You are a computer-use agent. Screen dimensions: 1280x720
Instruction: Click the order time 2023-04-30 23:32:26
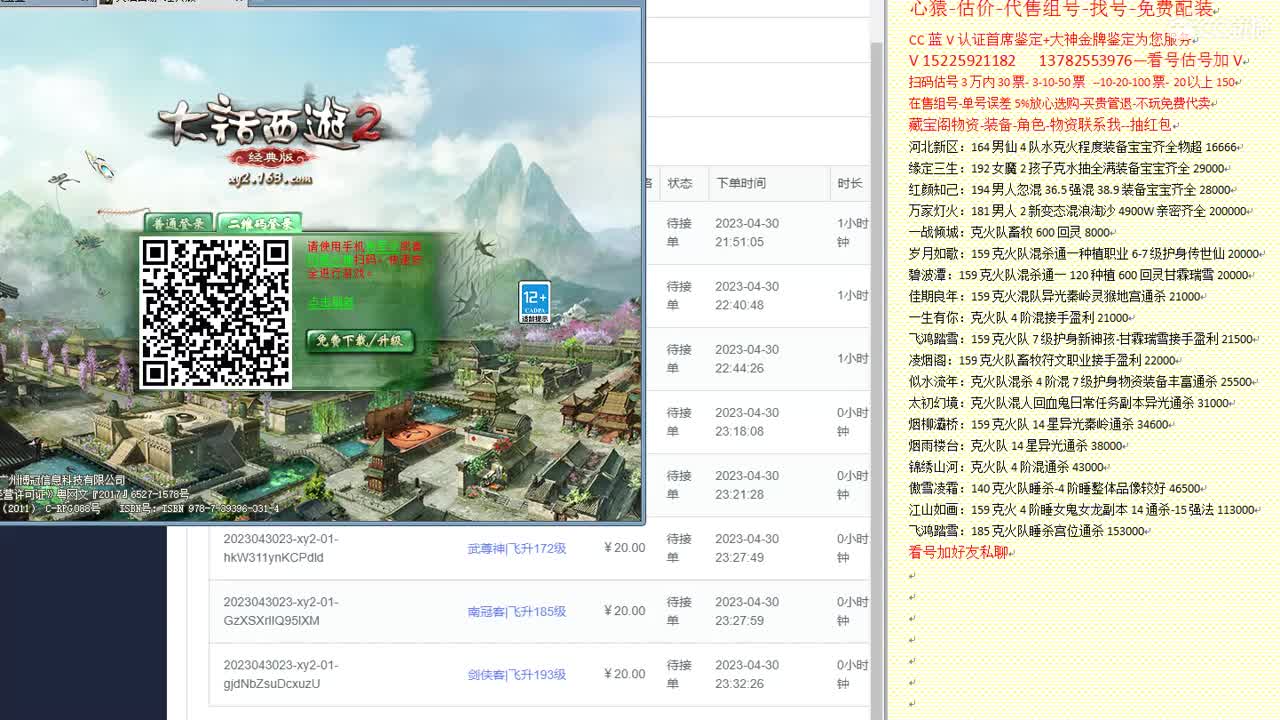tap(747, 673)
